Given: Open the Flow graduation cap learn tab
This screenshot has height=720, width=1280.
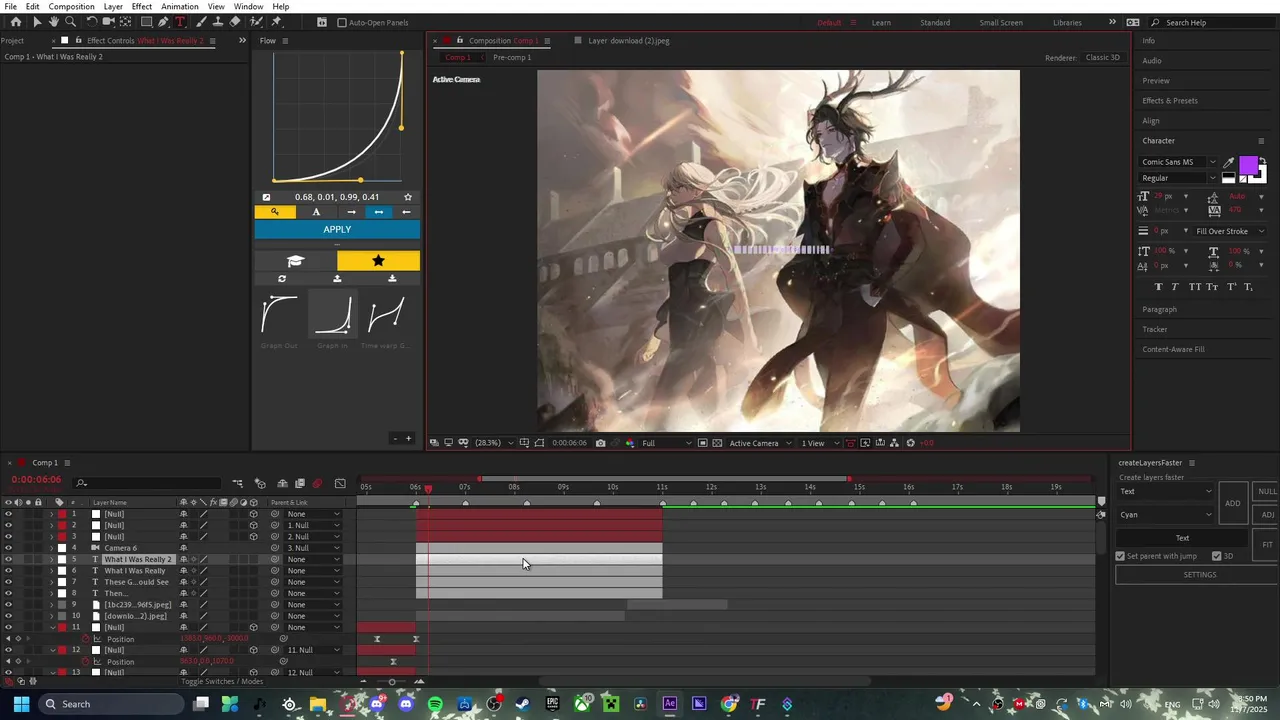Looking at the screenshot, I should pos(295,261).
